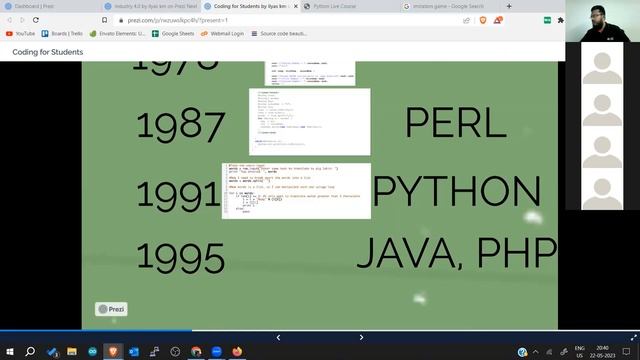This screenshot has height=360, width=640.
Task: Open Firefox from taskbar
Action: (x=237, y=351)
